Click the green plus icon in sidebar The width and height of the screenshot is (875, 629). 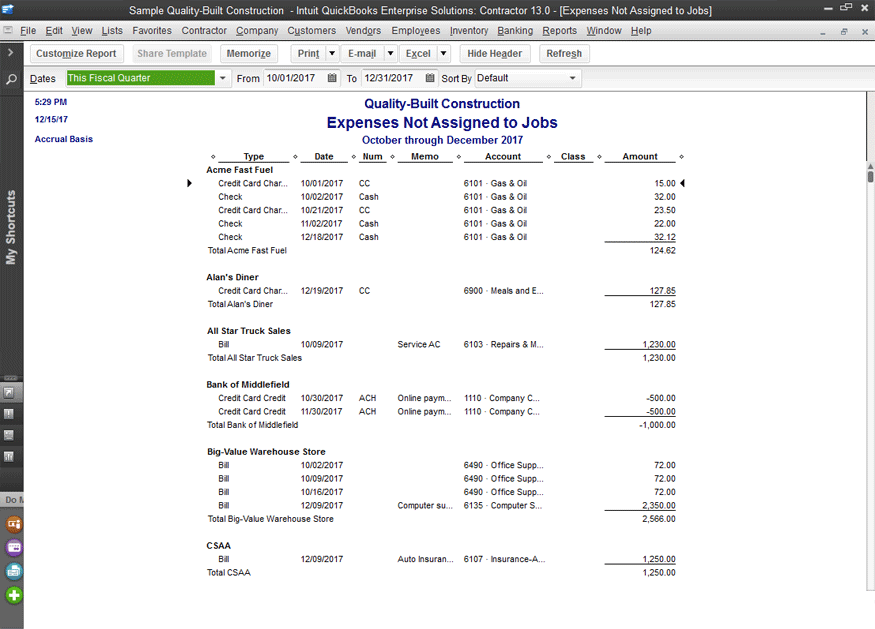[x=14, y=595]
